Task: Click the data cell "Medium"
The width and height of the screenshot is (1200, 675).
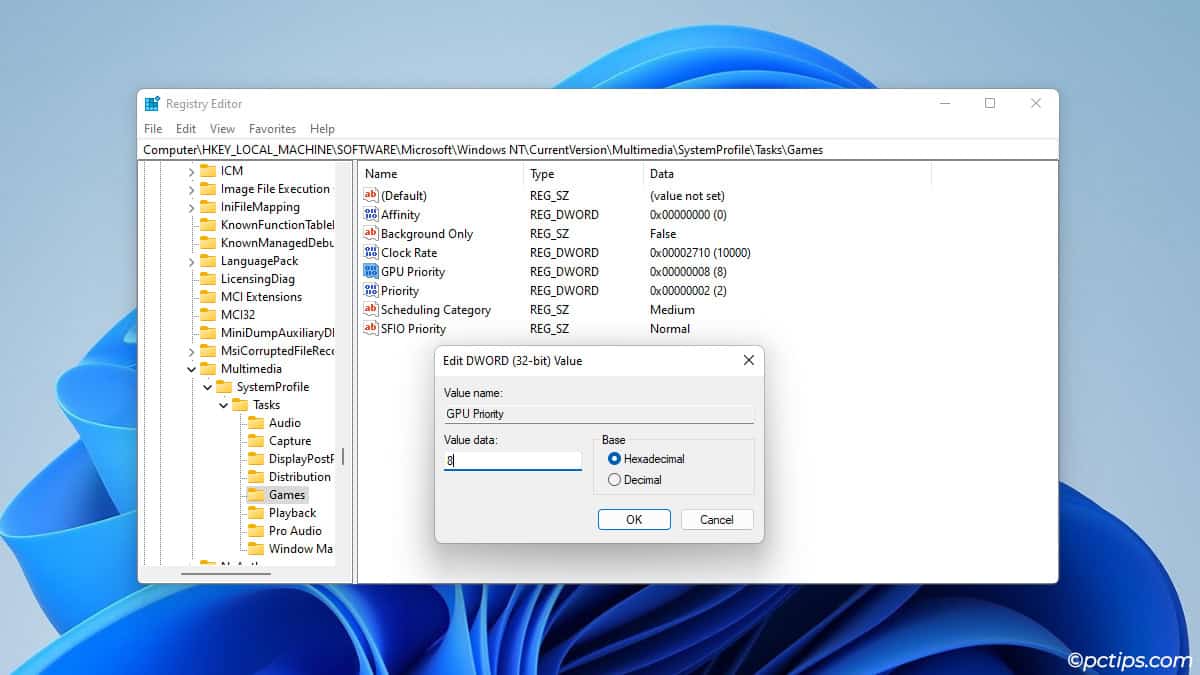Action: click(672, 310)
